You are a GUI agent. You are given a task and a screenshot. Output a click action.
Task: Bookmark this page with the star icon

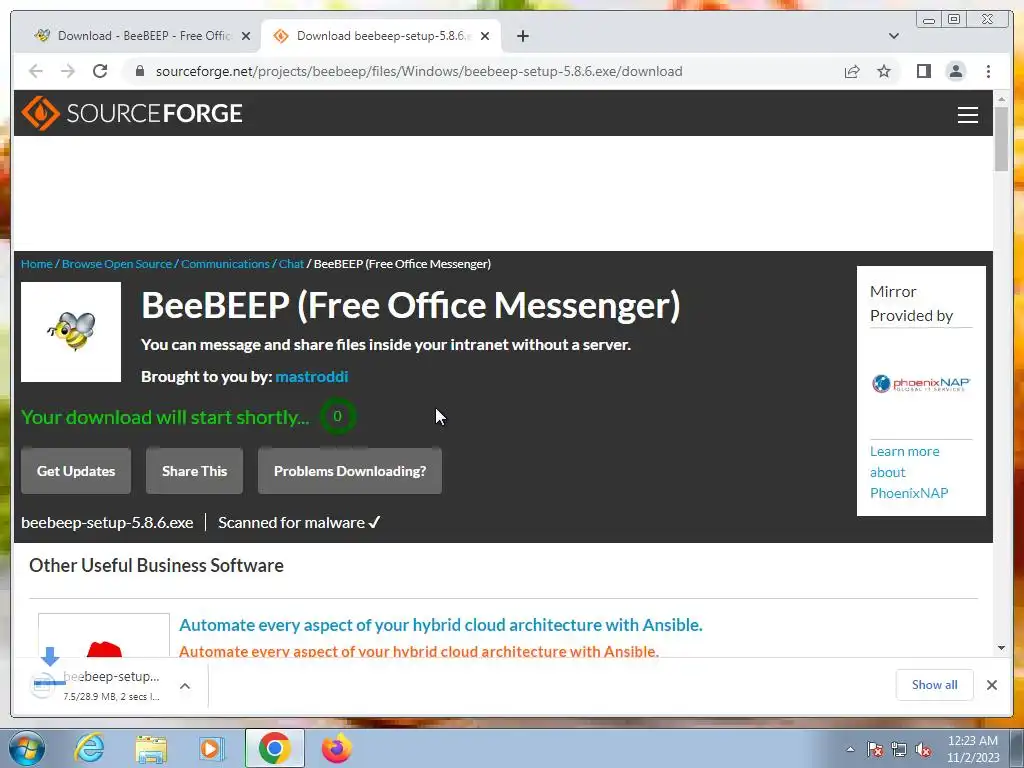[884, 71]
